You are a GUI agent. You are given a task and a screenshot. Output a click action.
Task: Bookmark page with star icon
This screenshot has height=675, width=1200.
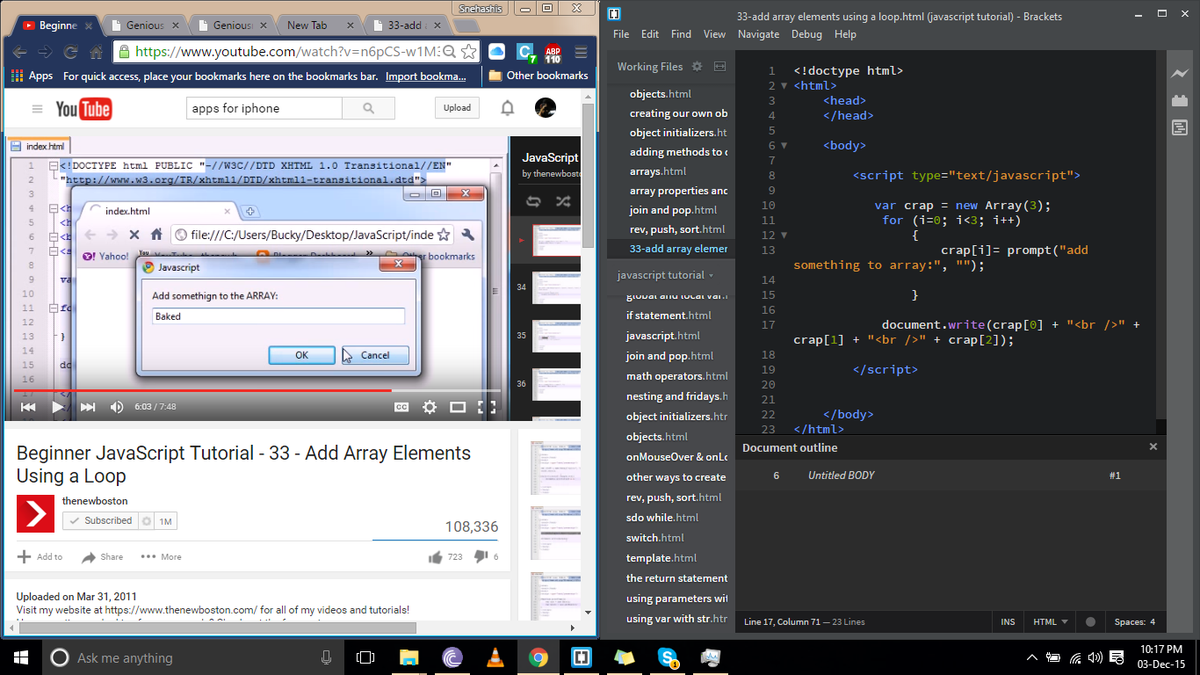(x=467, y=51)
